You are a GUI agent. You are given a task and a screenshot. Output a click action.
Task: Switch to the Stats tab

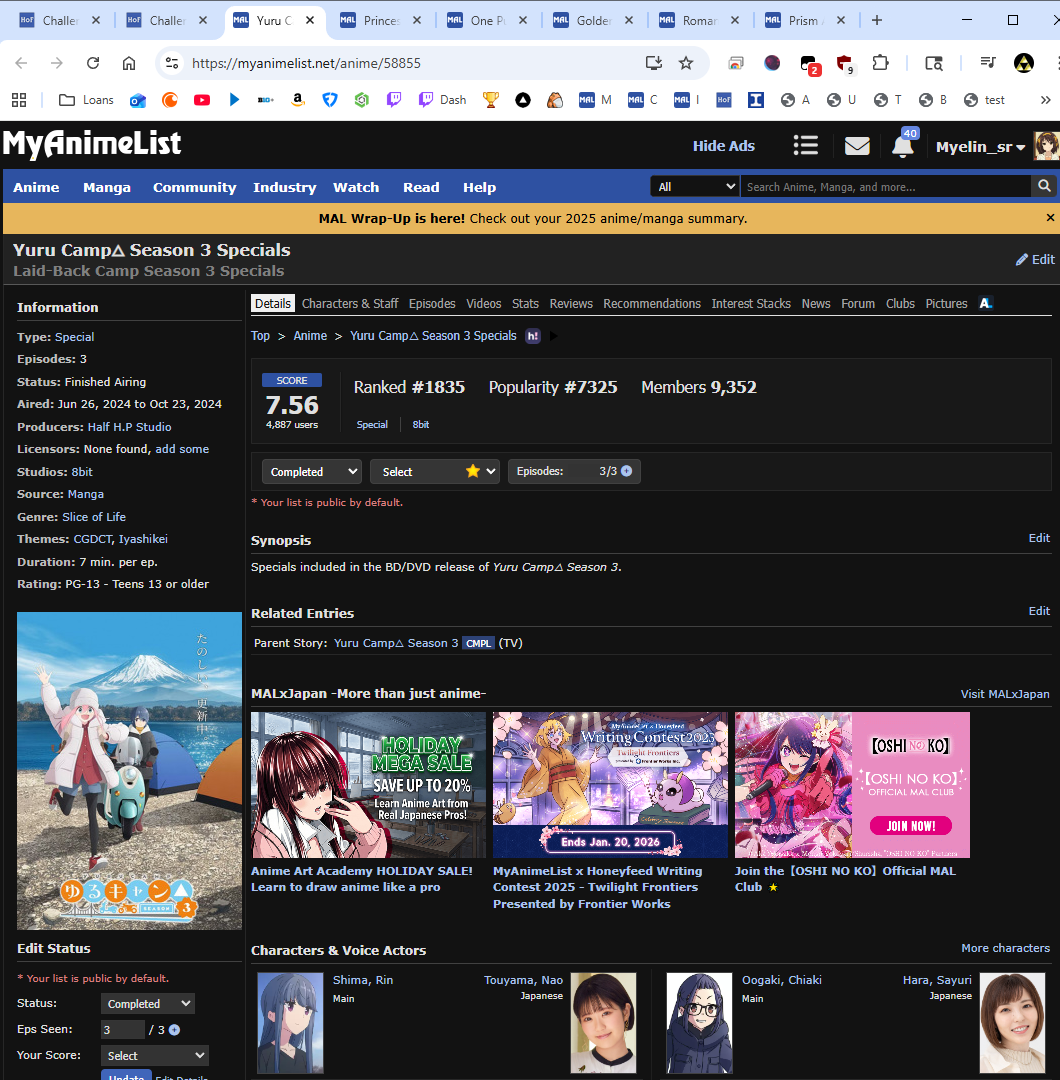(x=525, y=304)
